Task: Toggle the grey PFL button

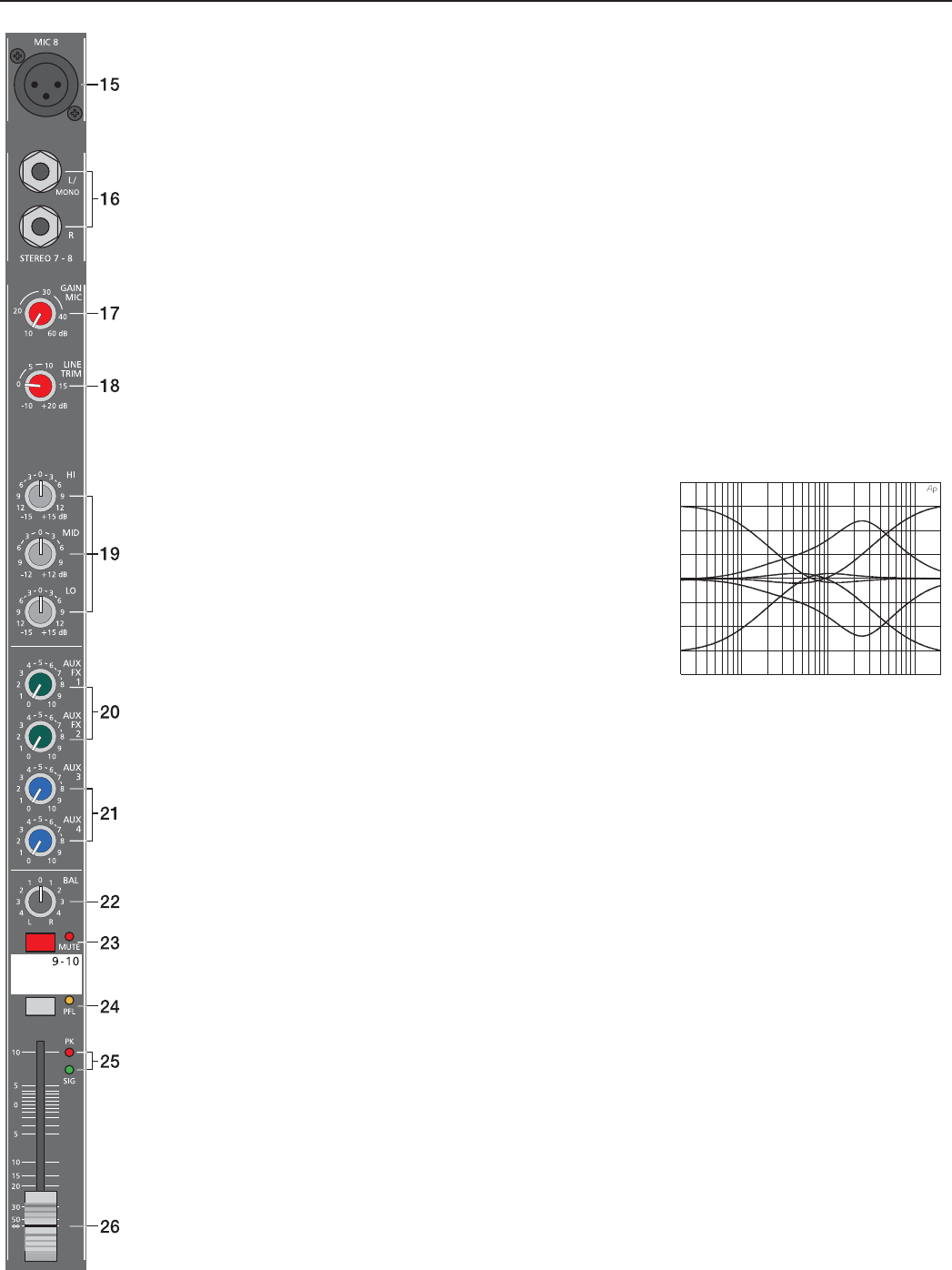Action: (40, 1006)
